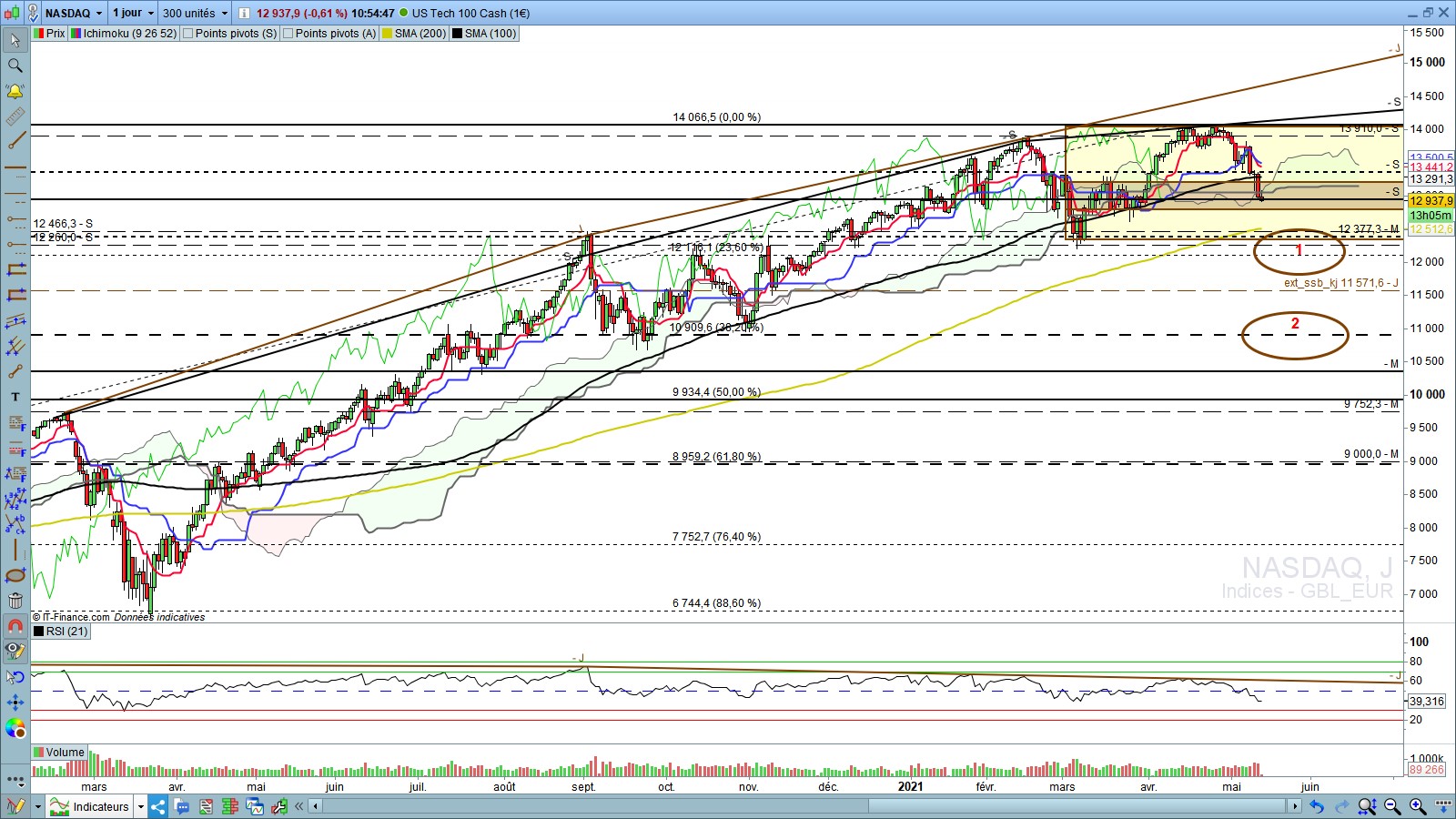
Task: Select the text annotation T tool
Action: (15, 397)
